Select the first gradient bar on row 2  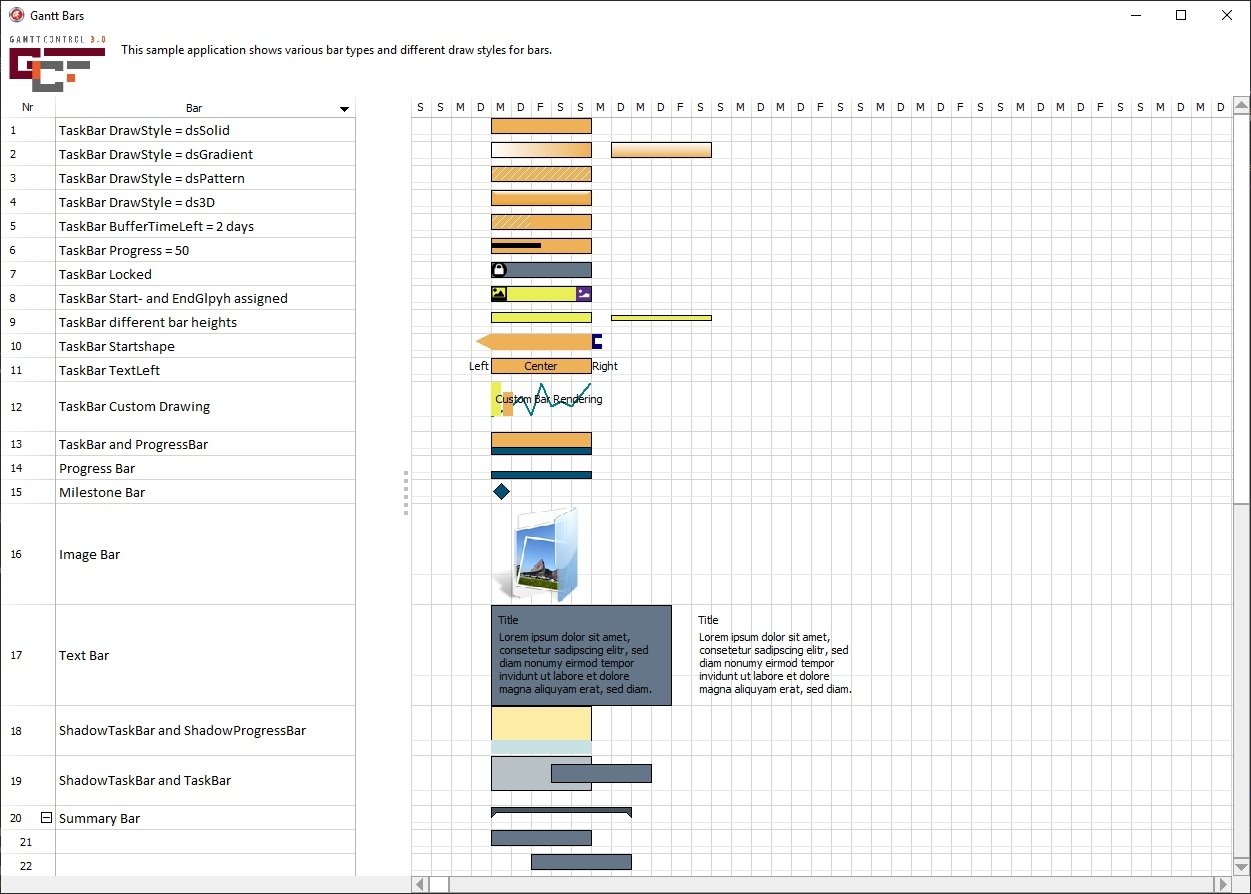click(541, 150)
